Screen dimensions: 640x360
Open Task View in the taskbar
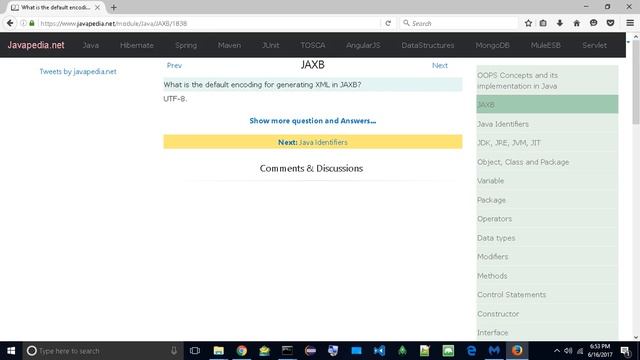tap(195, 351)
